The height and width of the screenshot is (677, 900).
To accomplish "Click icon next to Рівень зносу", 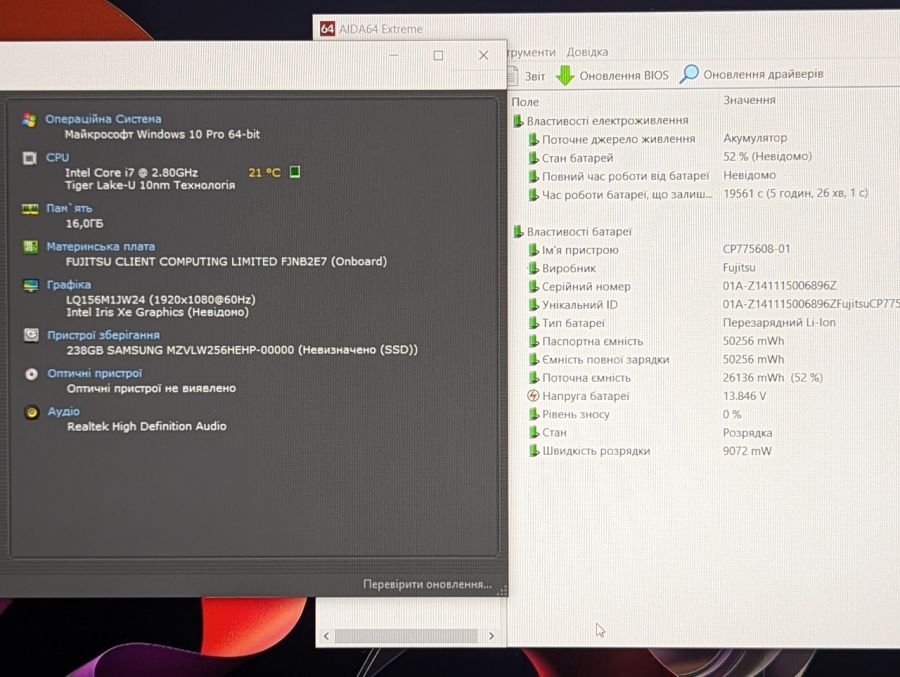I will coord(533,414).
